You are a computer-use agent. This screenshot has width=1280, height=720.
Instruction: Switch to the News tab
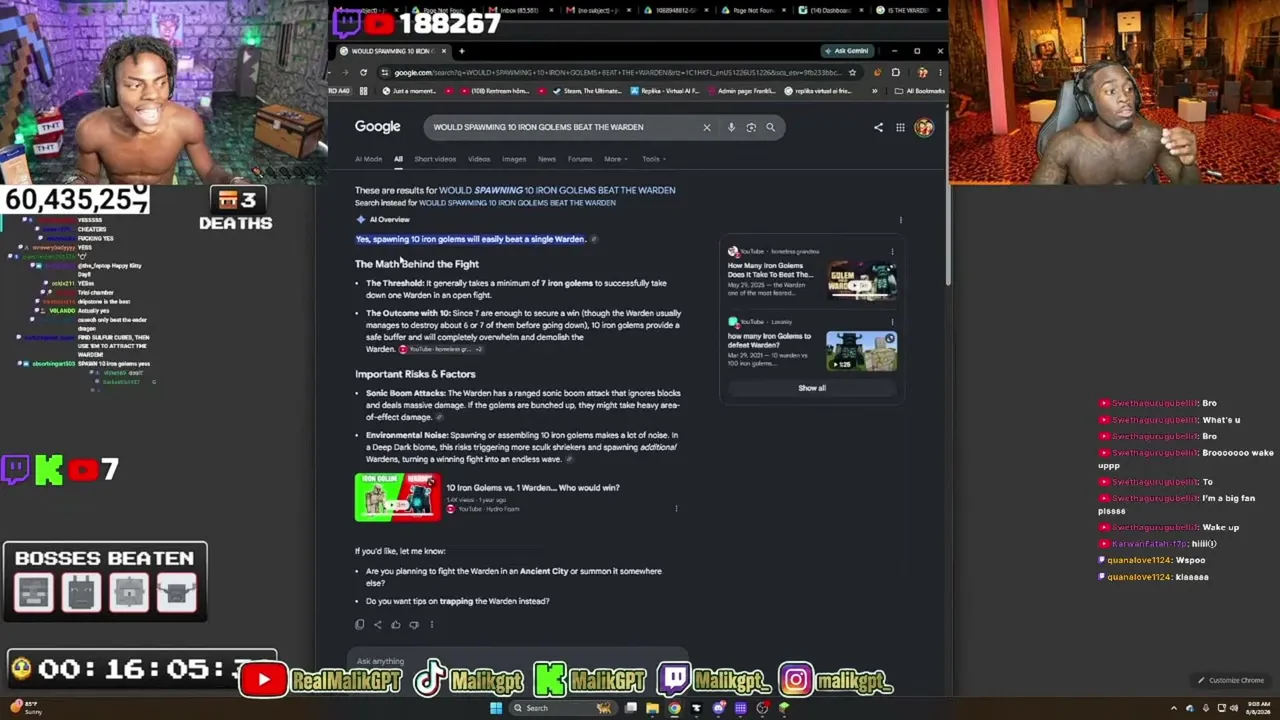[547, 159]
